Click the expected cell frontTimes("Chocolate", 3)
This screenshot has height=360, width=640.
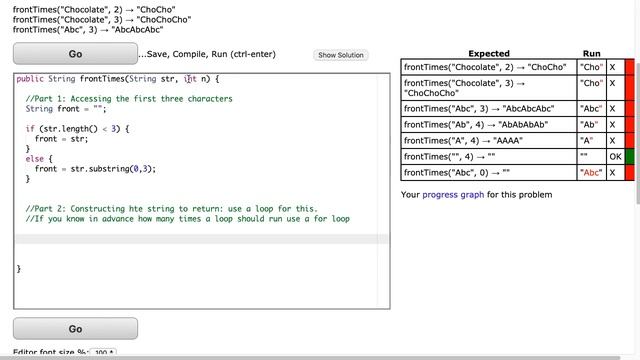click(489, 88)
